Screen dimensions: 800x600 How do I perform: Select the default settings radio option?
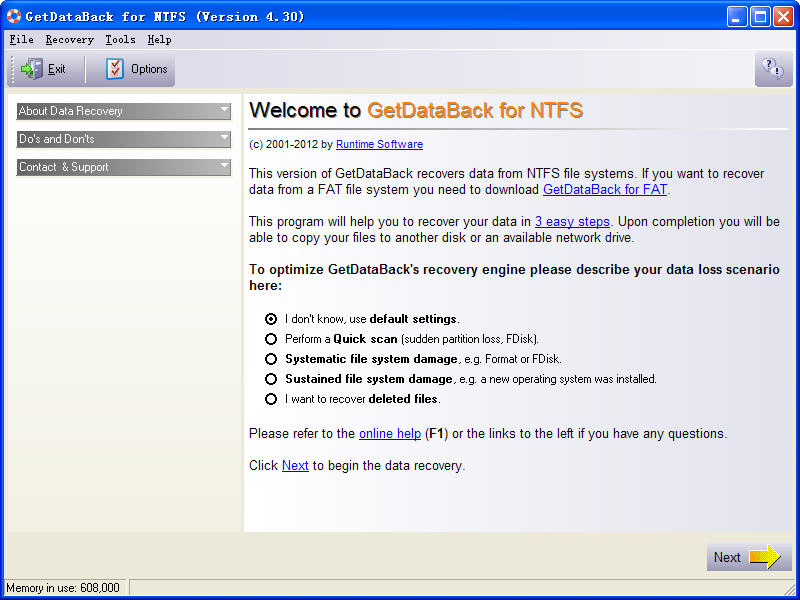coord(271,319)
